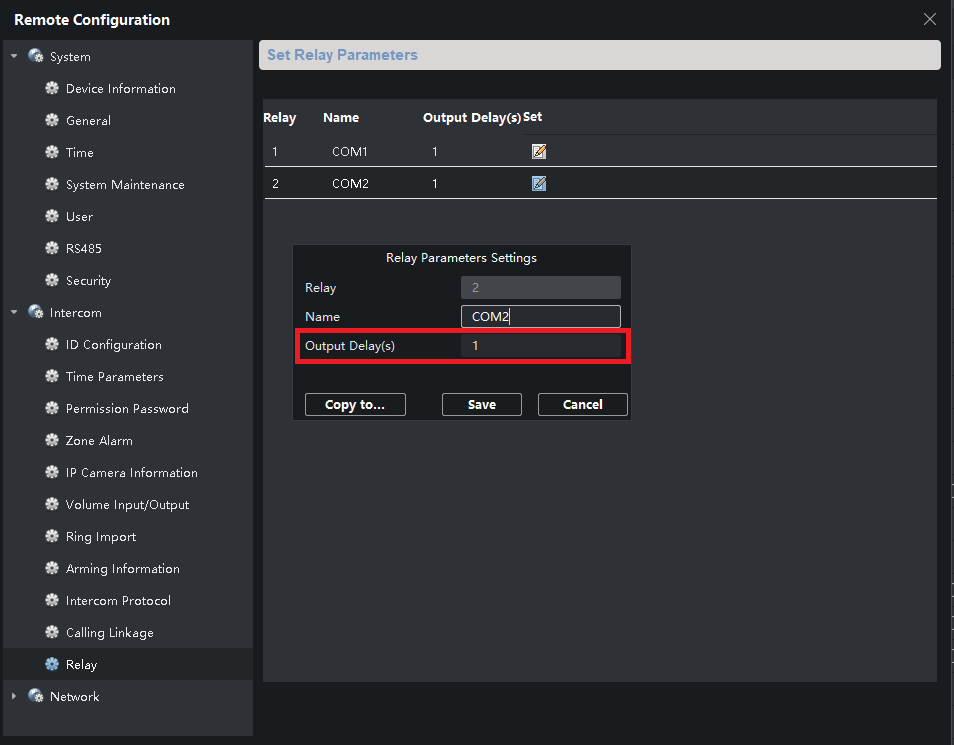954x745 pixels.
Task: Click the Copy to... button
Action: [355, 405]
